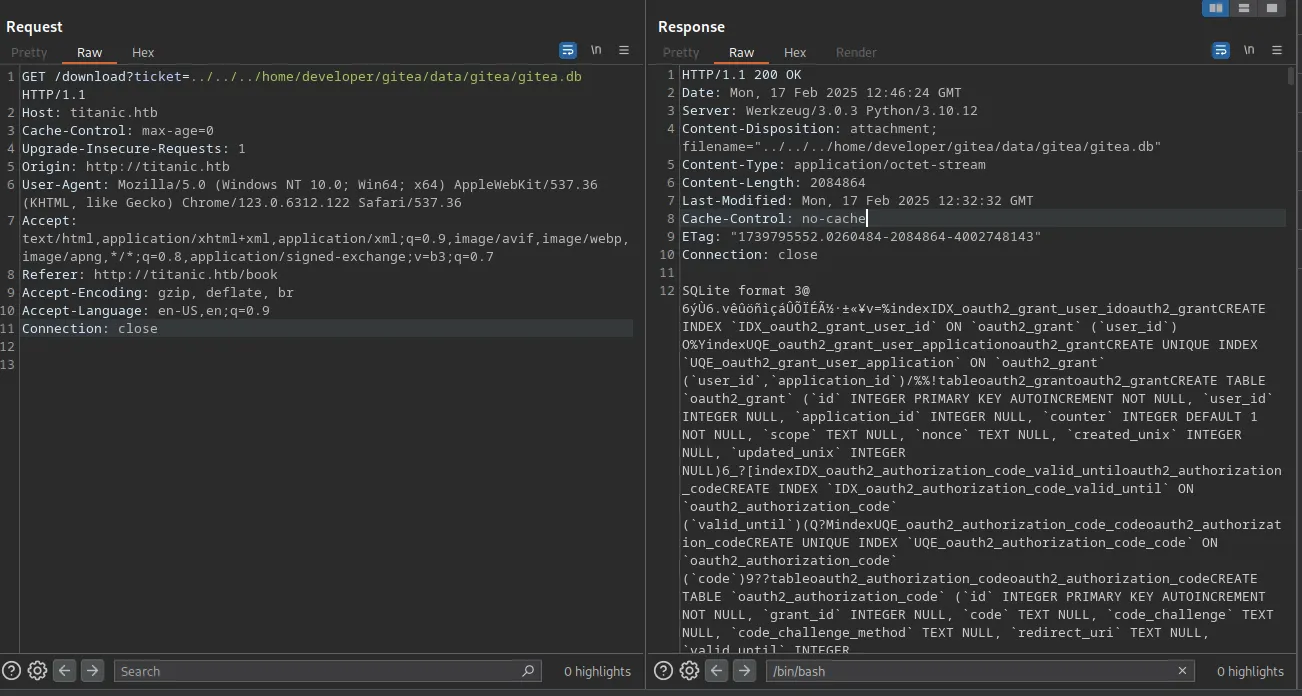The height and width of the screenshot is (696, 1302).
Task: Open search settings gear under Request panel
Action: pos(37,671)
